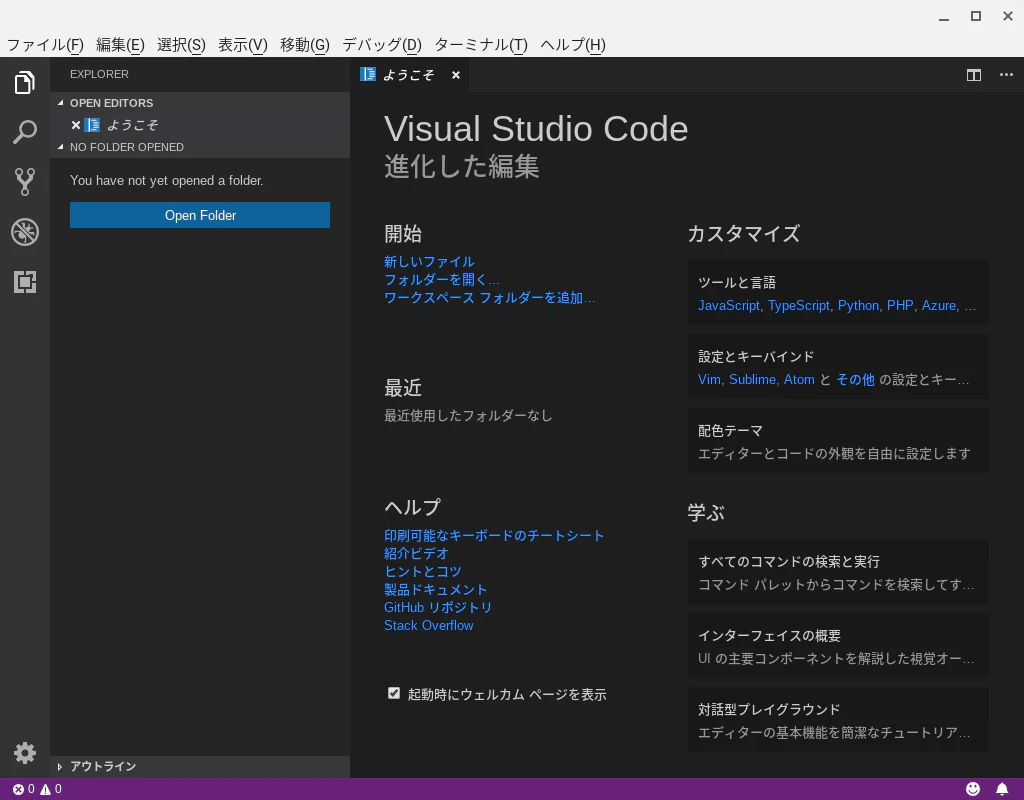
Task: Open the ターミナル(T) menu
Action: pyautogui.click(x=481, y=44)
